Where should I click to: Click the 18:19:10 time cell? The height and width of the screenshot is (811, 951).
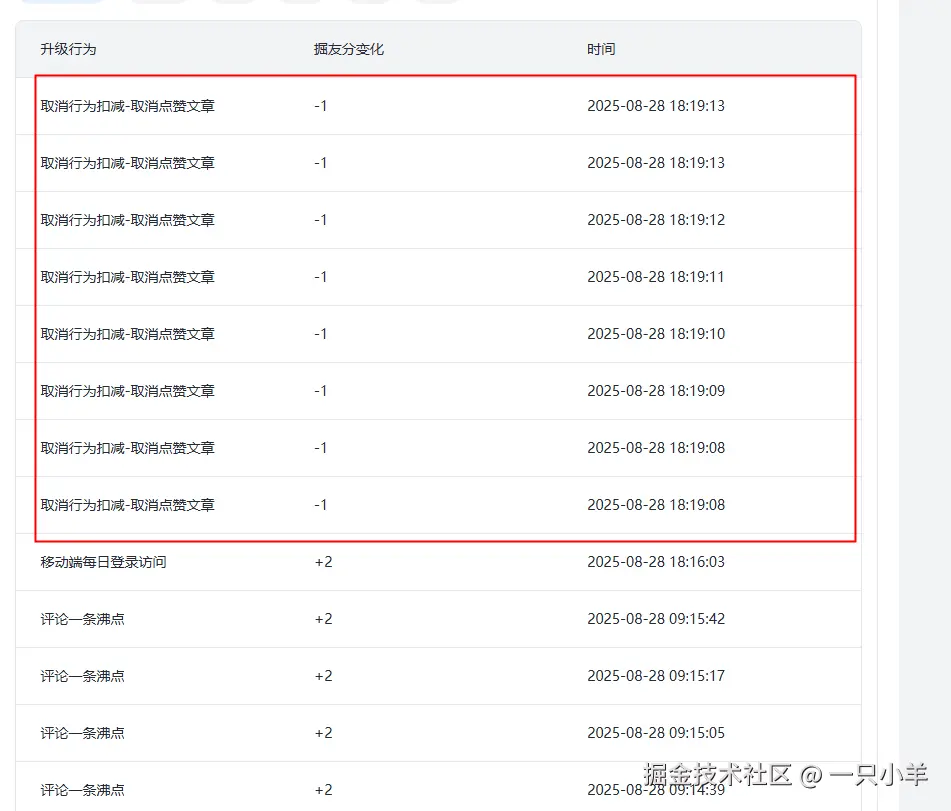[655, 334]
